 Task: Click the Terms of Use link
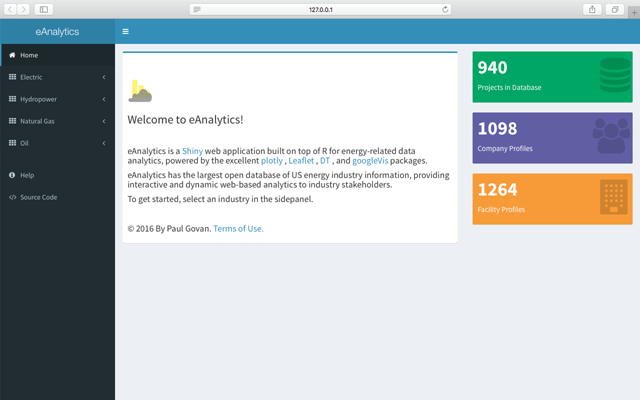238,228
